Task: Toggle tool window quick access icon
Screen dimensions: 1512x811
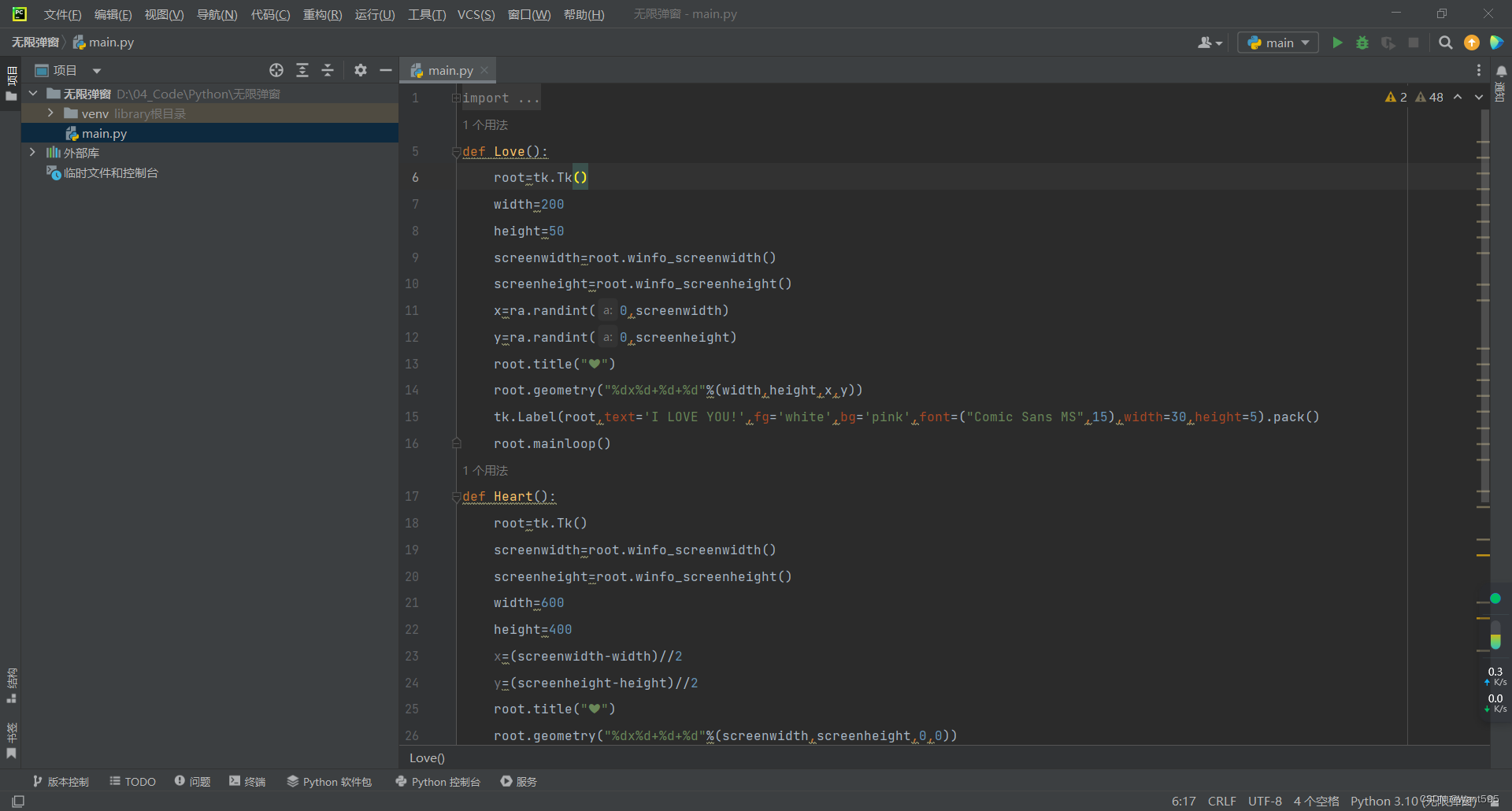Action: (18, 801)
